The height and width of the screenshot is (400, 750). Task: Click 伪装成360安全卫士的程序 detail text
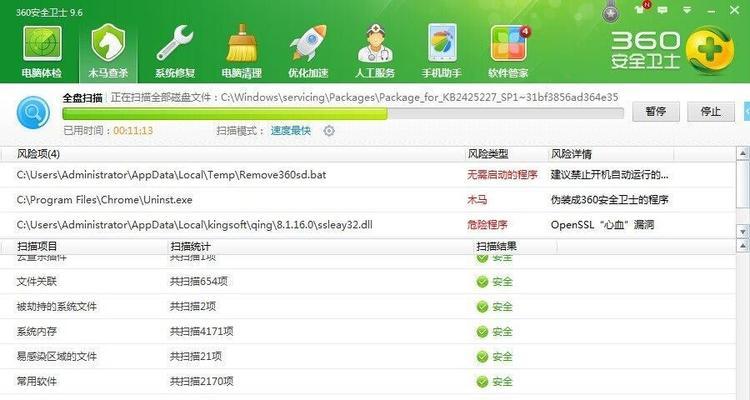[609, 200]
